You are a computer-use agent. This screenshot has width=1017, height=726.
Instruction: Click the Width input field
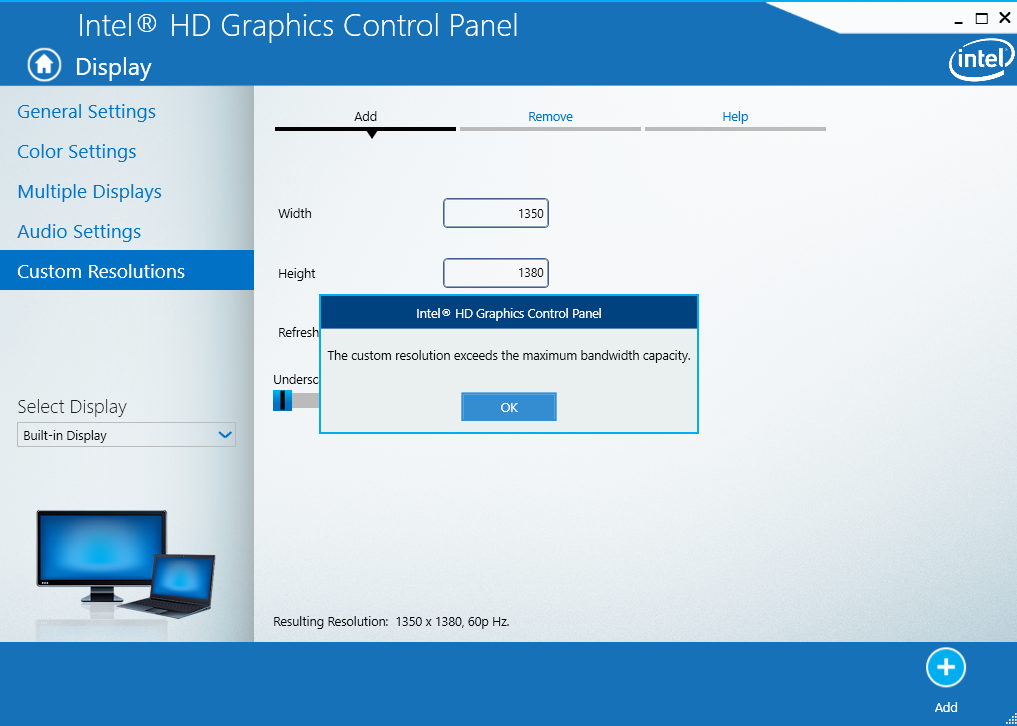click(x=496, y=213)
